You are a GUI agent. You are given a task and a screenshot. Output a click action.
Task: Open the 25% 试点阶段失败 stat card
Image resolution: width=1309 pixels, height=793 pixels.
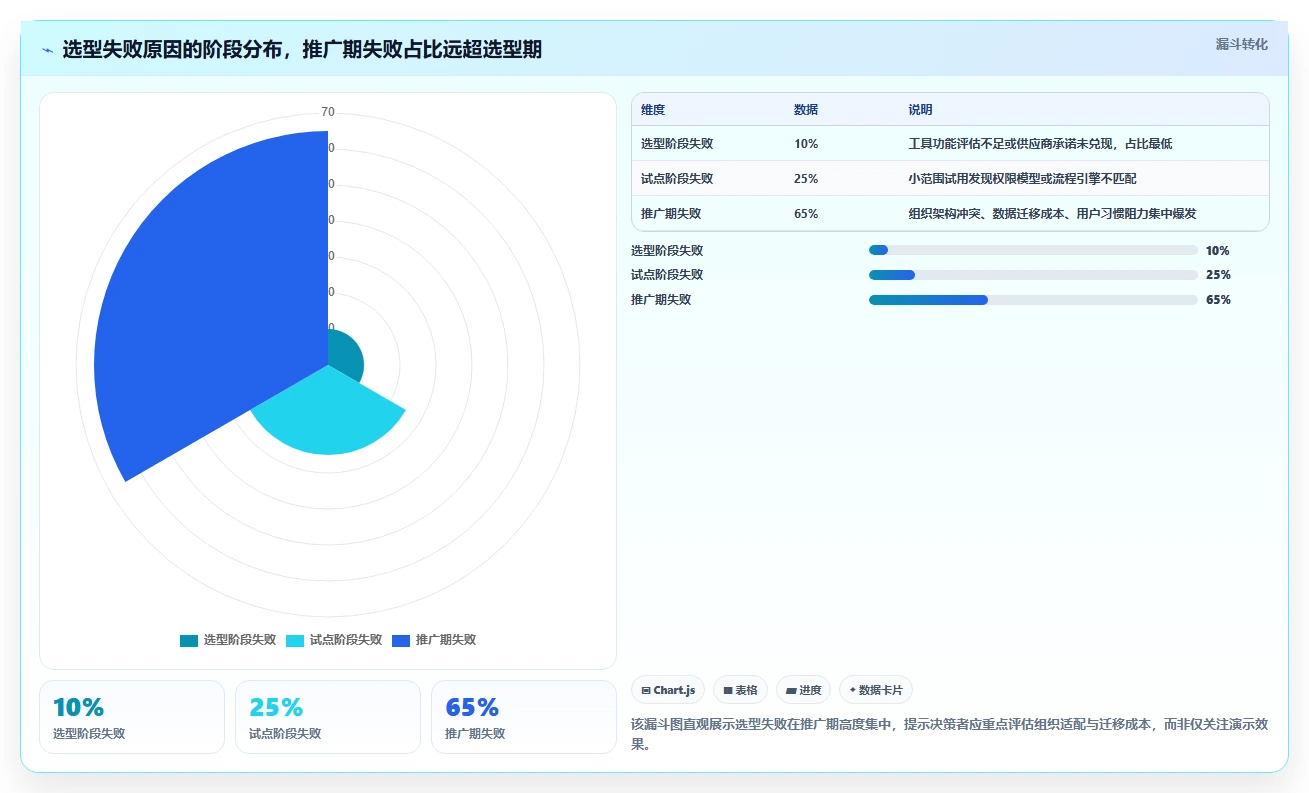coord(328,717)
